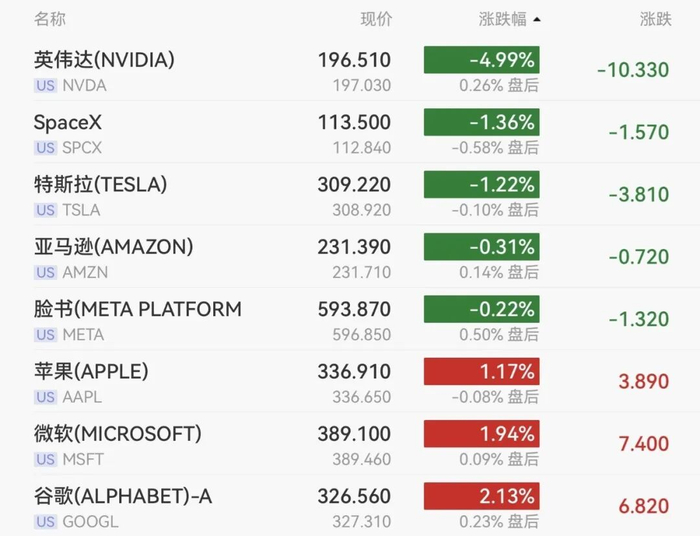Sort by the 名称 column header
Image resolution: width=700 pixels, height=536 pixels.
[x=50, y=19]
